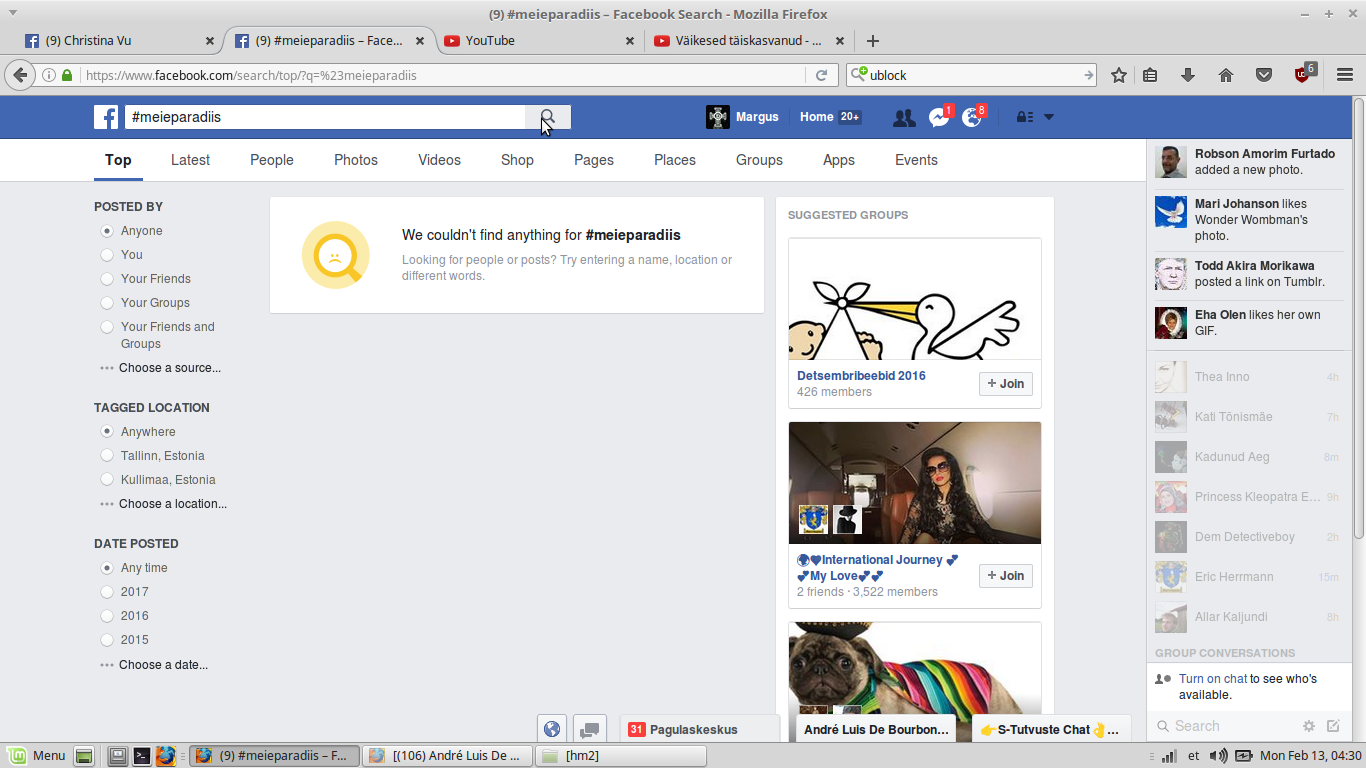Switch to the Videos tab
Image resolution: width=1366 pixels, height=768 pixels.
coord(439,160)
